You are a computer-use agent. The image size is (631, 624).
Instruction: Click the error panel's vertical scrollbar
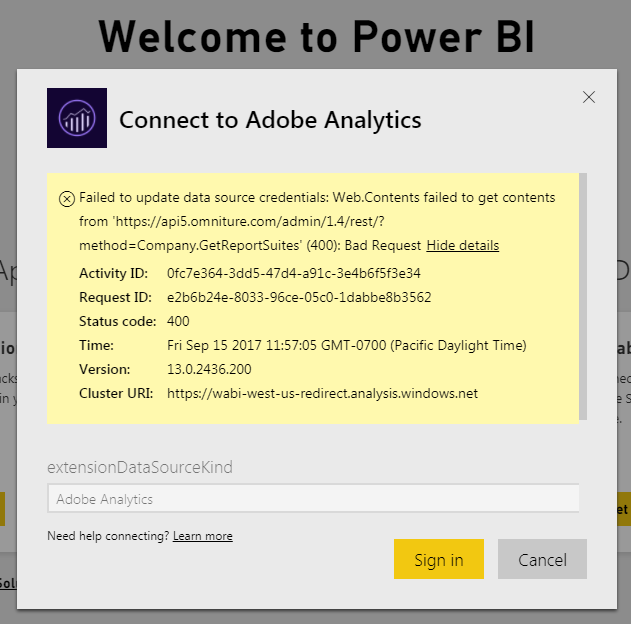pos(583,300)
